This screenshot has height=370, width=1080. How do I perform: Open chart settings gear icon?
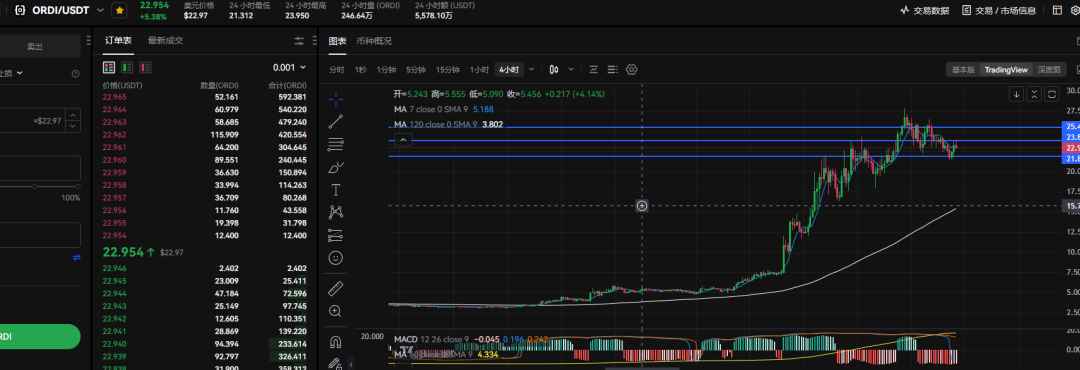[632, 70]
